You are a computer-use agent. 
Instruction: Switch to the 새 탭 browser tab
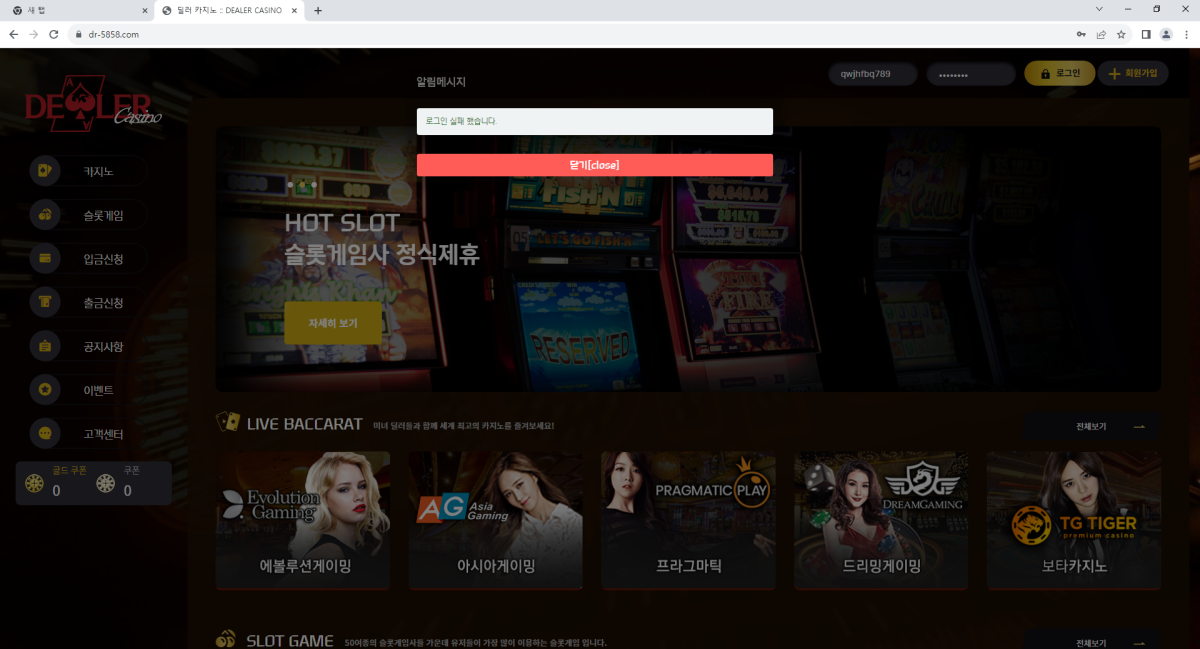[80, 10]
